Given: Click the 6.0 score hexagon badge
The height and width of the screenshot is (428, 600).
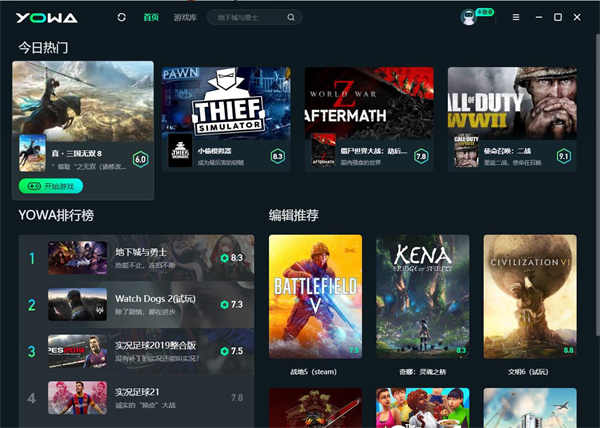Looking at the screenshot, I should pyautogui.click(x=140, y=159).
